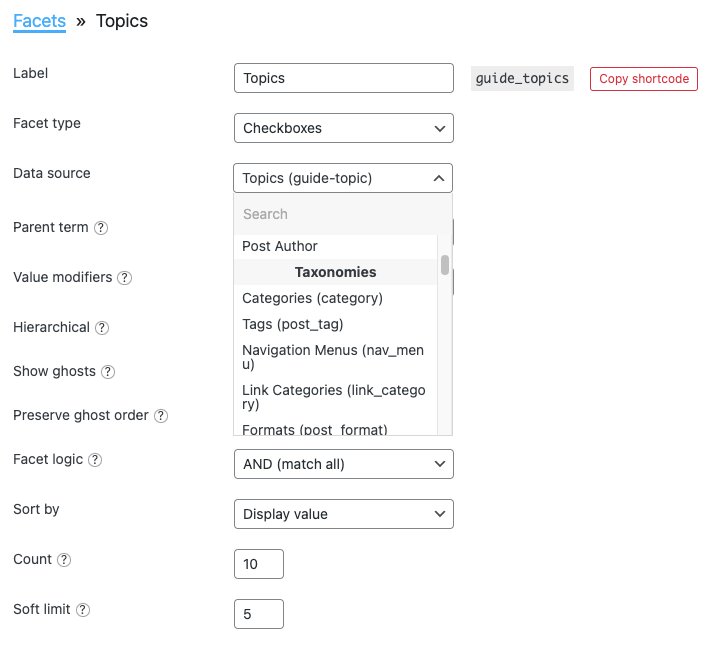
Task: Select Post Author from the list
Action: click(x=336, y=246)
